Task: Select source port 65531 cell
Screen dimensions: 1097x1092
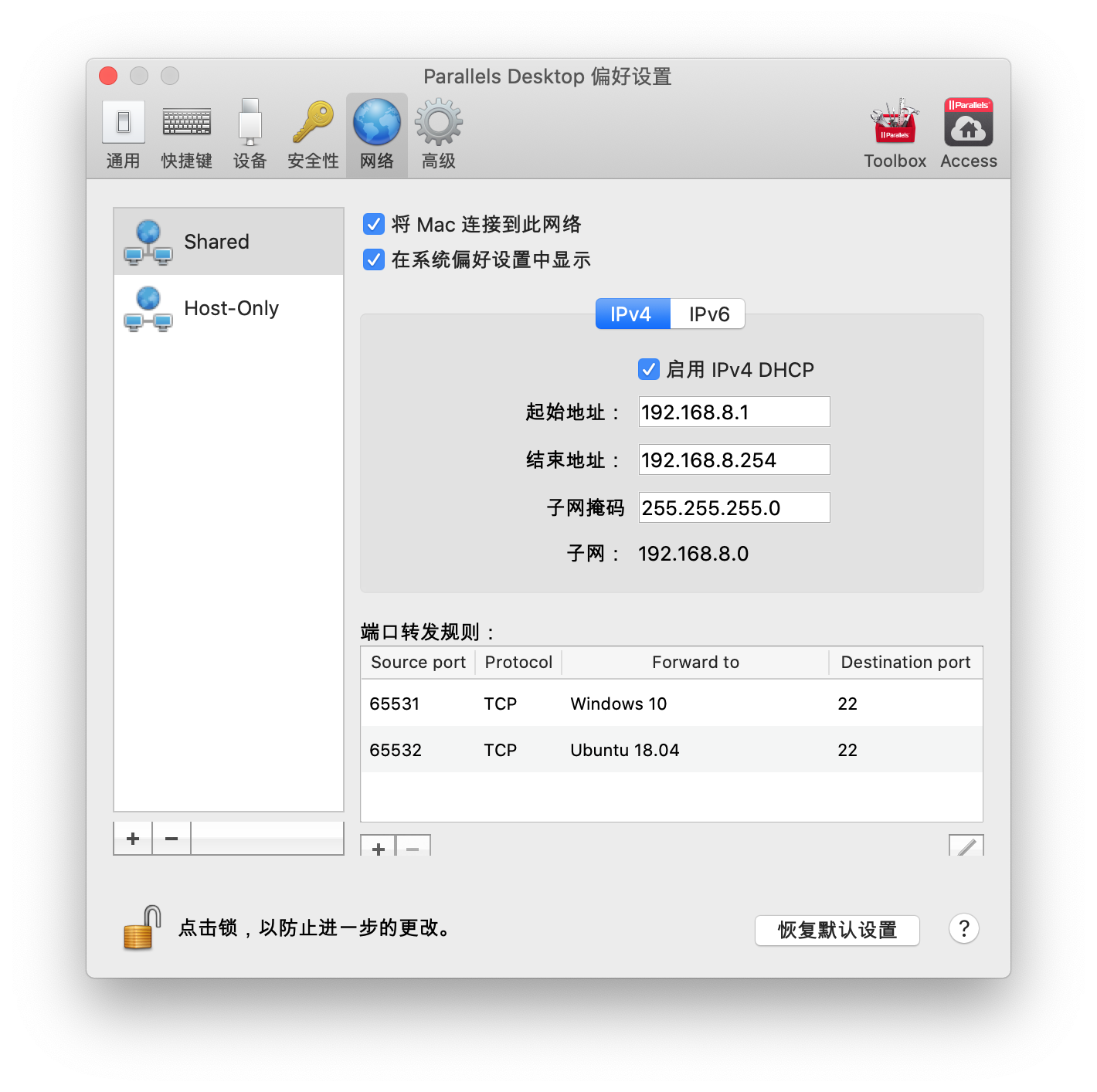Action: 395,704
